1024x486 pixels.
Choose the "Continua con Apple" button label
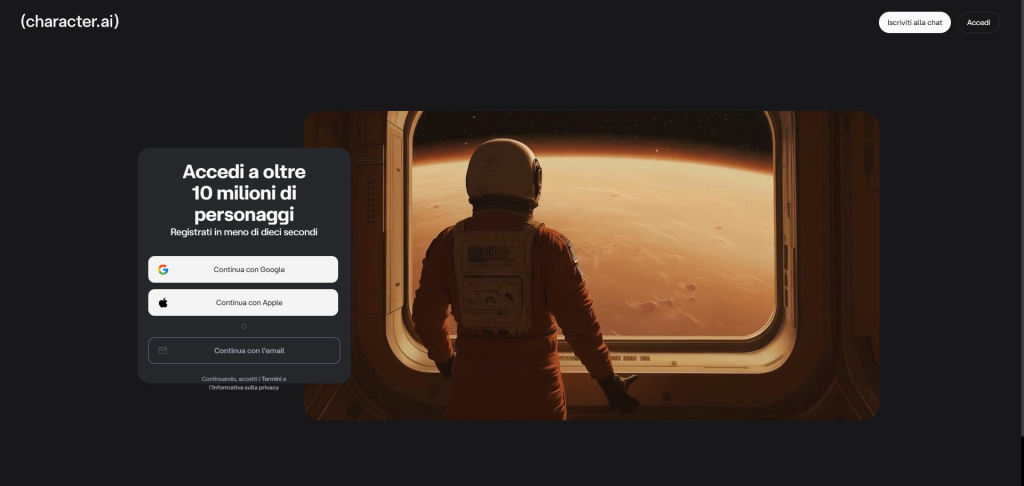(249, 302)
